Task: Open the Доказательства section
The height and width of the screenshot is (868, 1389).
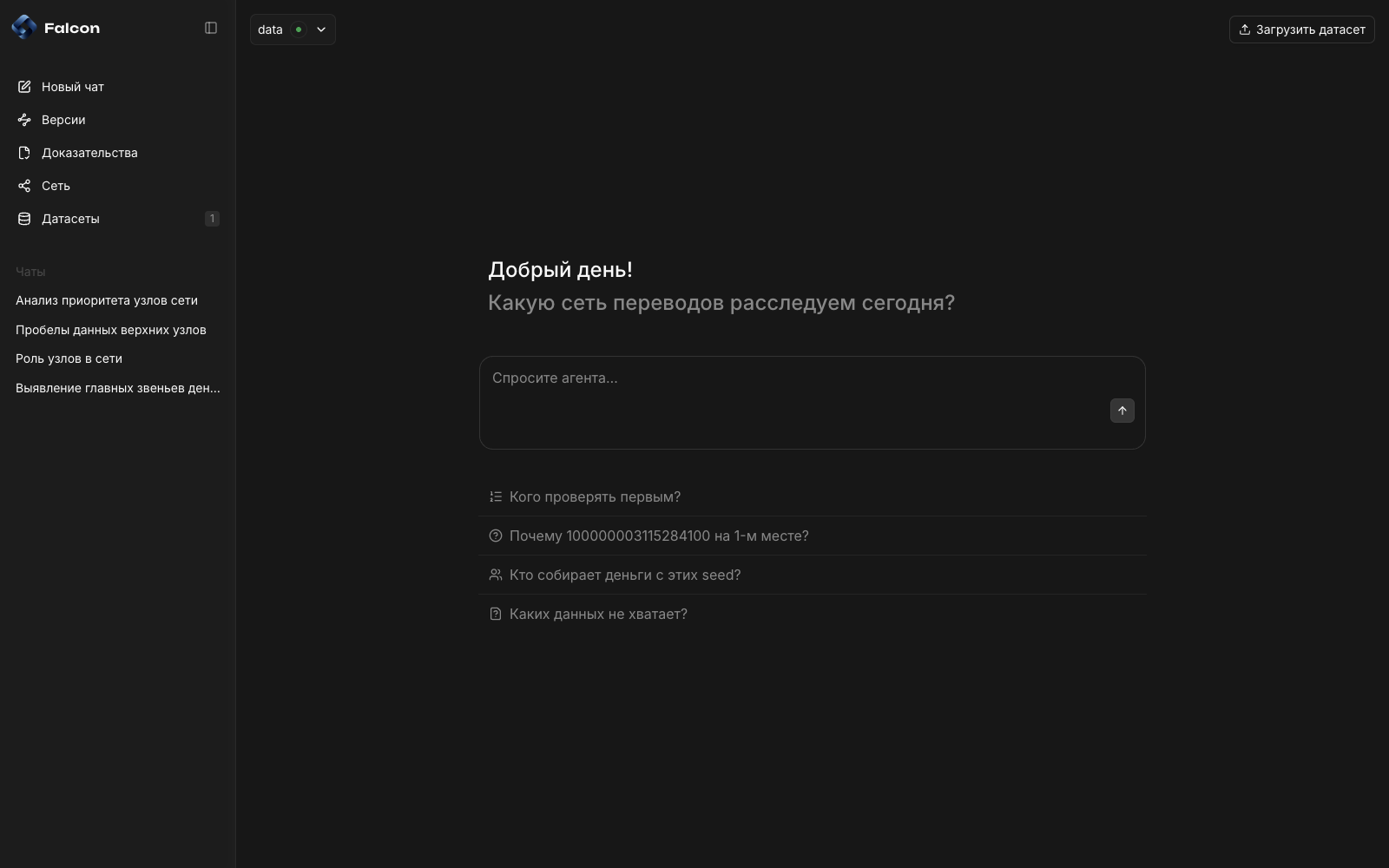Action: [x=118, y=153]
